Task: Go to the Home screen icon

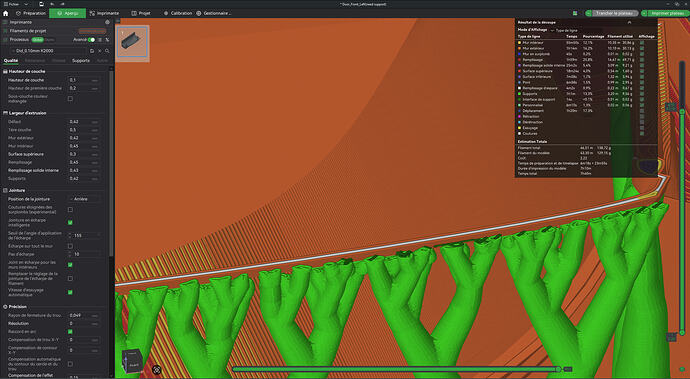Action: click(x=5, y=13)
